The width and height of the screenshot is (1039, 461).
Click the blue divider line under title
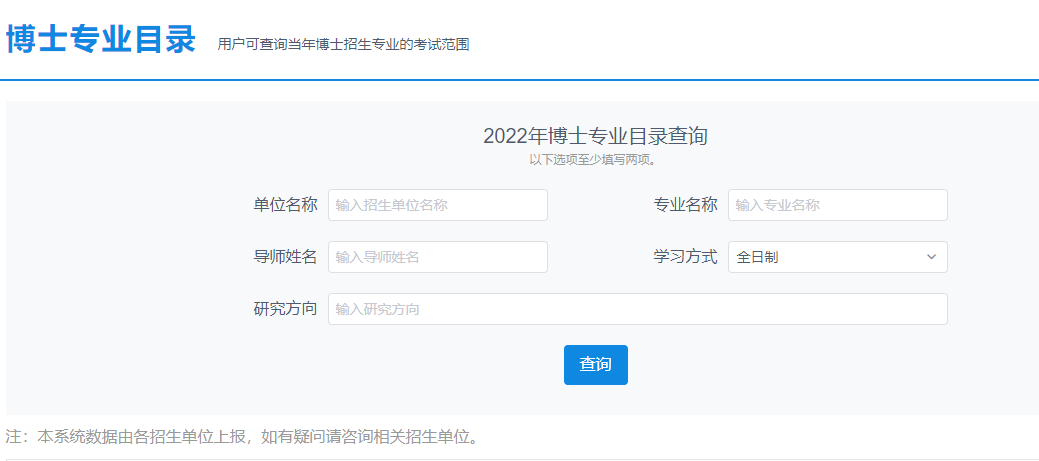click(x=519, y=79)
